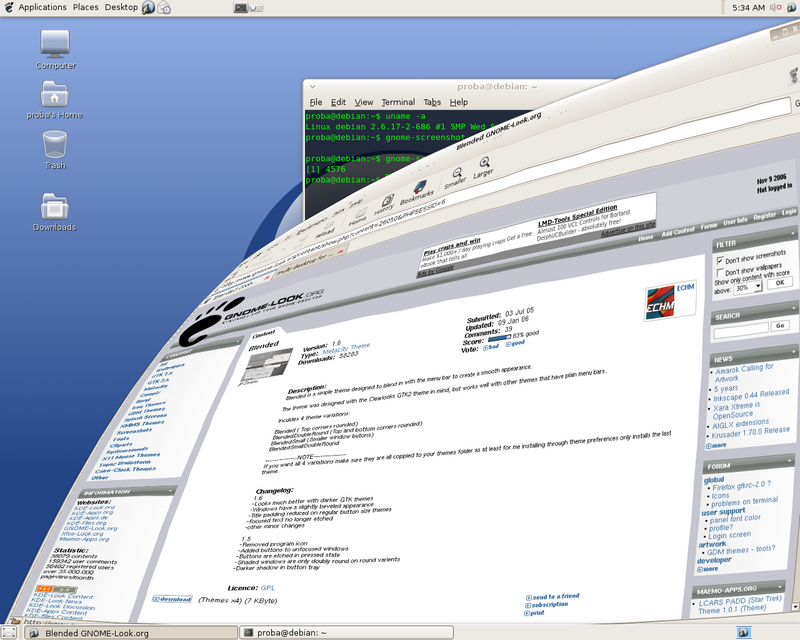Collapse the INFORMATION panel
Image resolution: width=800 pixels, height=640 pixels.
point(170,491)
